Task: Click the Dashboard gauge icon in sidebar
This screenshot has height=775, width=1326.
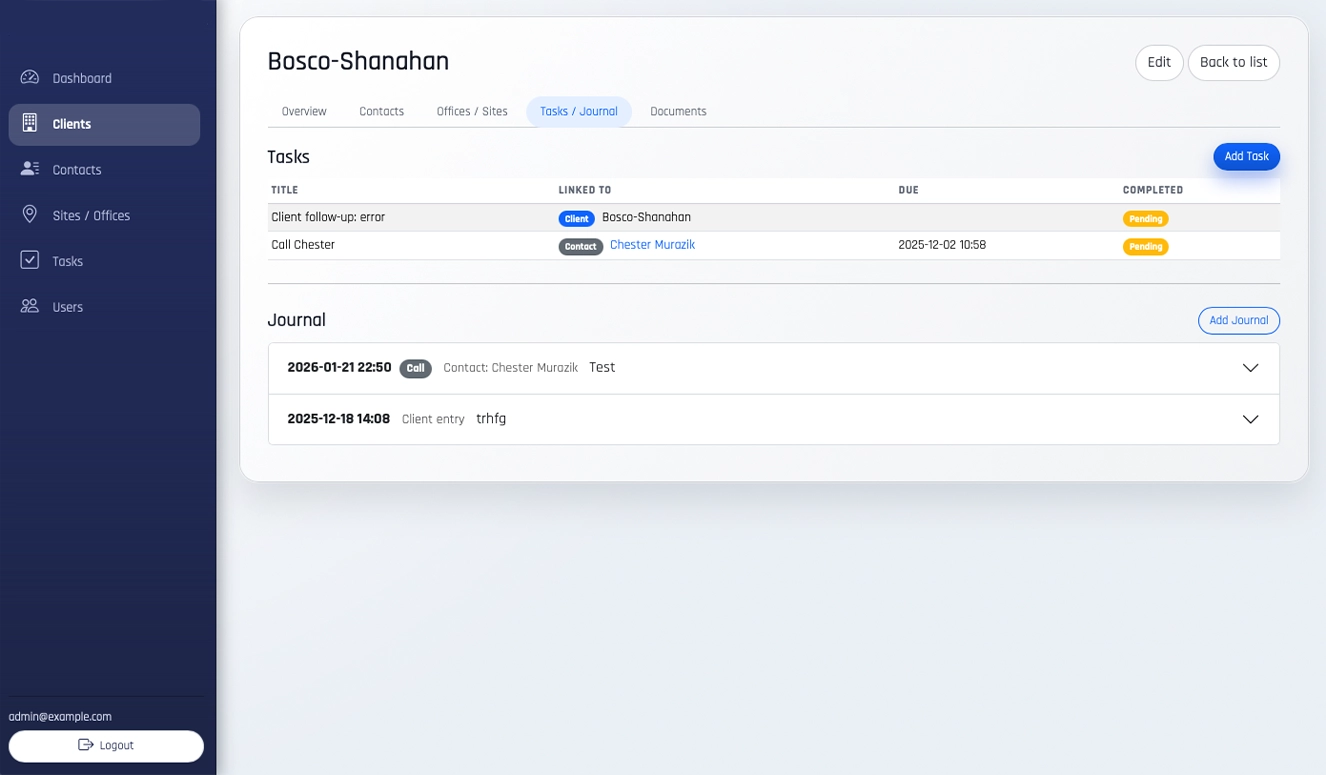Action: click(x=30, y=78)
